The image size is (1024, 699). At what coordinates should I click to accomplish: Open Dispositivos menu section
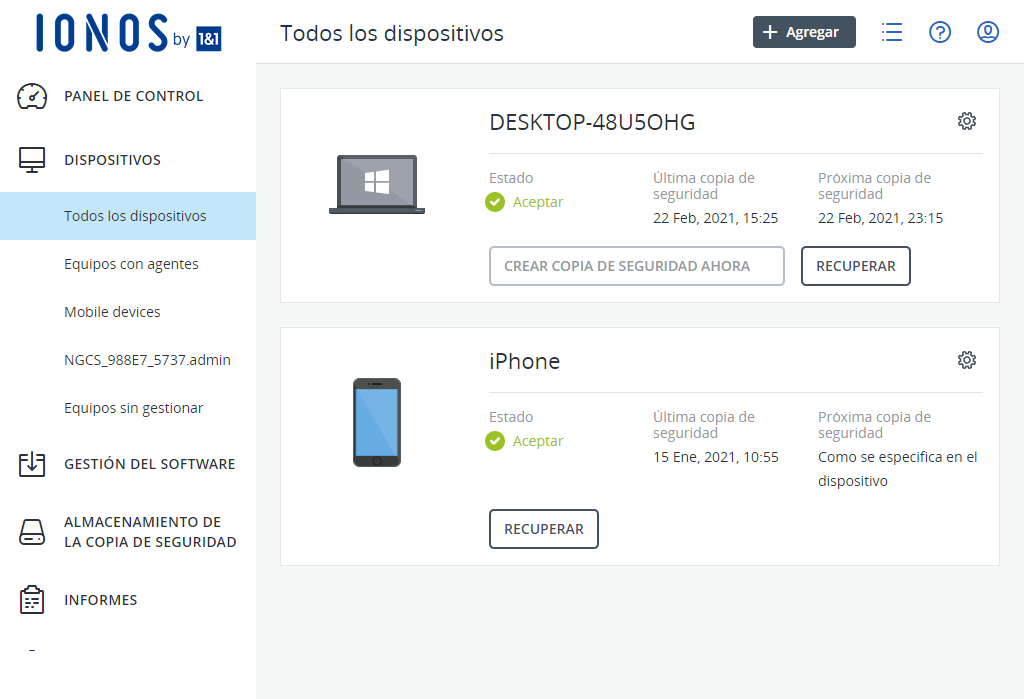[112, 160]
